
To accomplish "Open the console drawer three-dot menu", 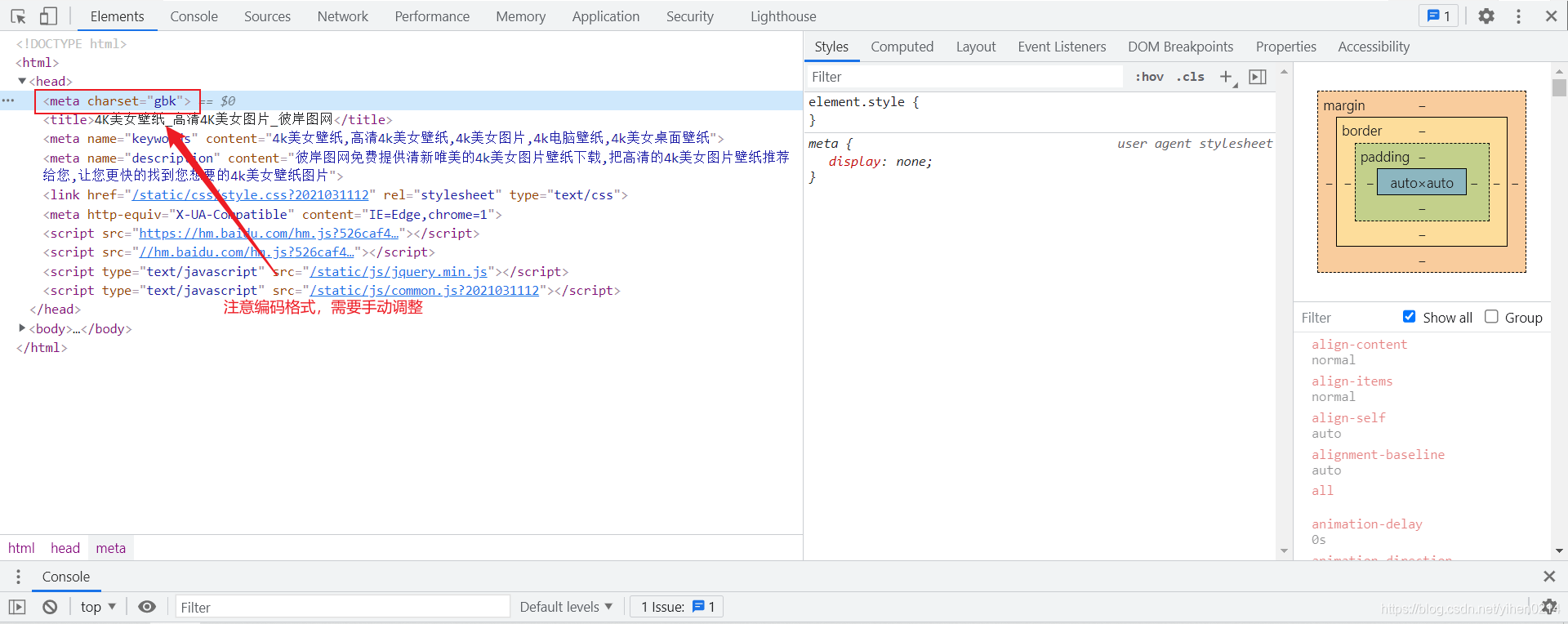I will click(x=18, y=577).
